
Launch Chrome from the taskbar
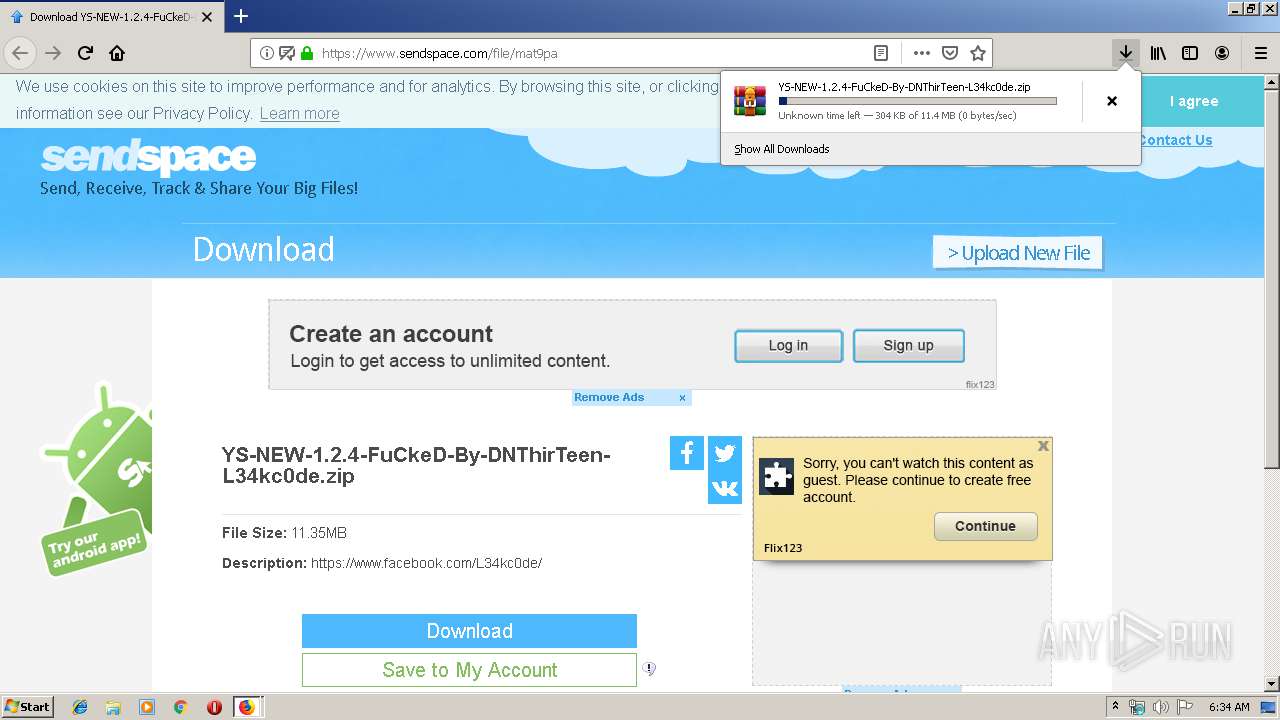tap(180, 707)
